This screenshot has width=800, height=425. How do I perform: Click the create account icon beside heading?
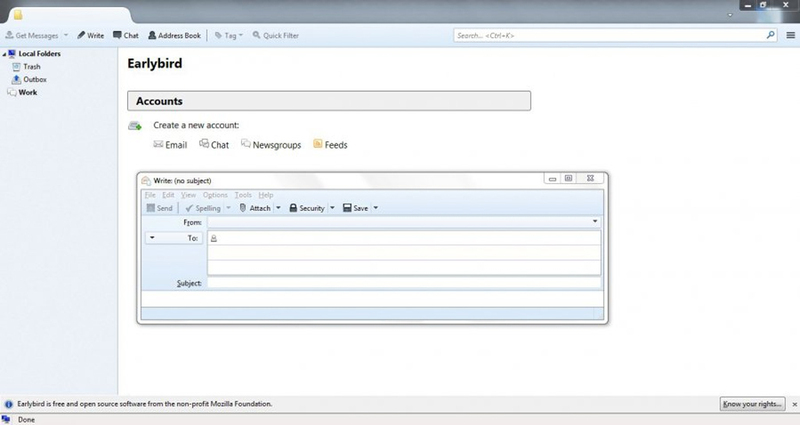(x=135, y=126)
